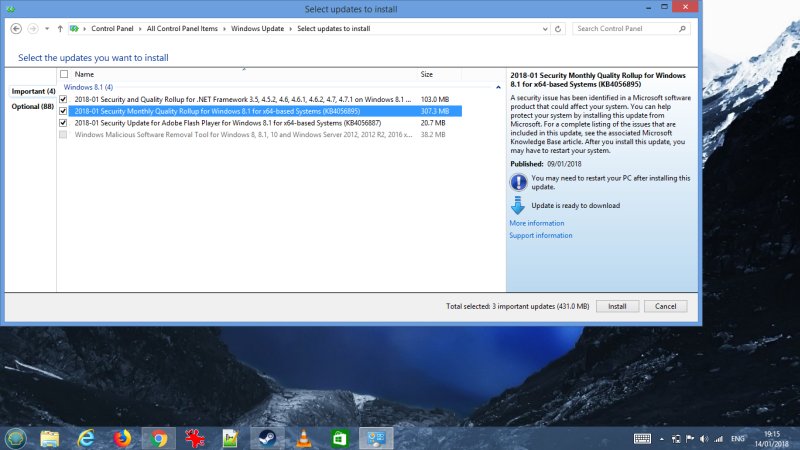Viewport: 800px width, 450px height.
Task: Show hidden system tray icons
Action: pos(662,439)
